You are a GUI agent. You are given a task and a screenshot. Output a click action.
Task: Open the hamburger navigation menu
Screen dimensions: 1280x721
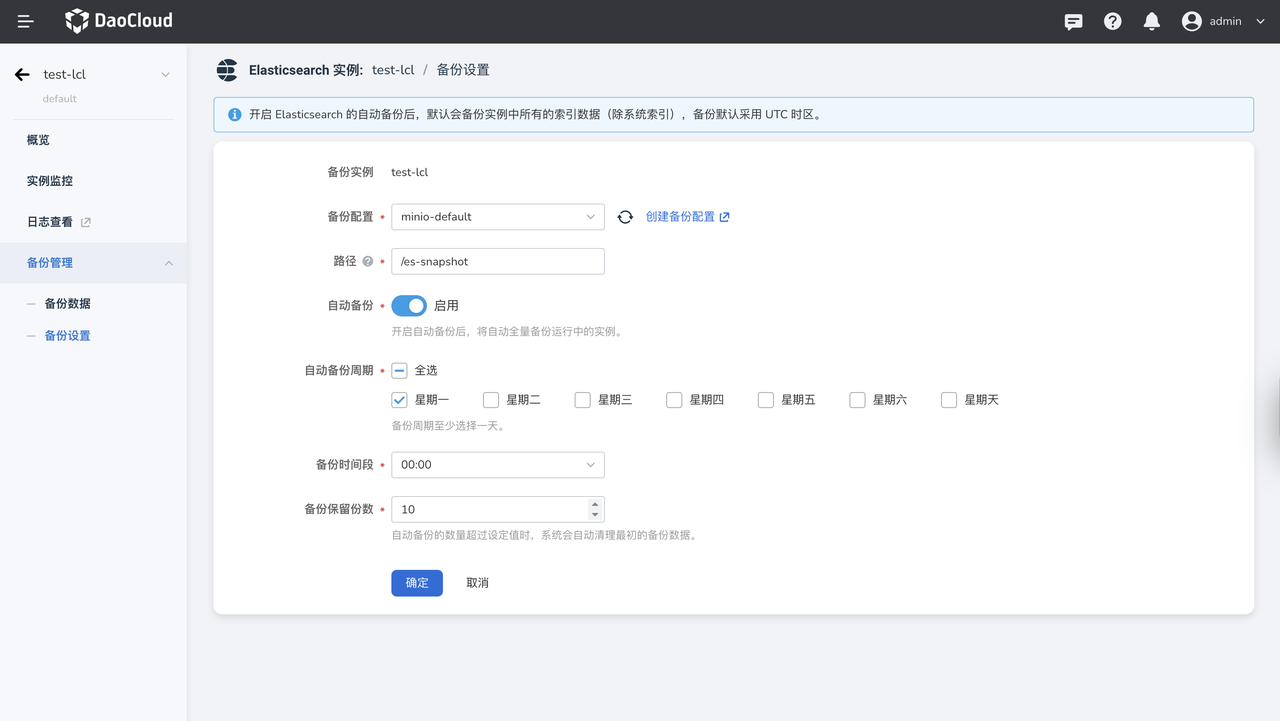pyautogui.click(x=26, y=21)
